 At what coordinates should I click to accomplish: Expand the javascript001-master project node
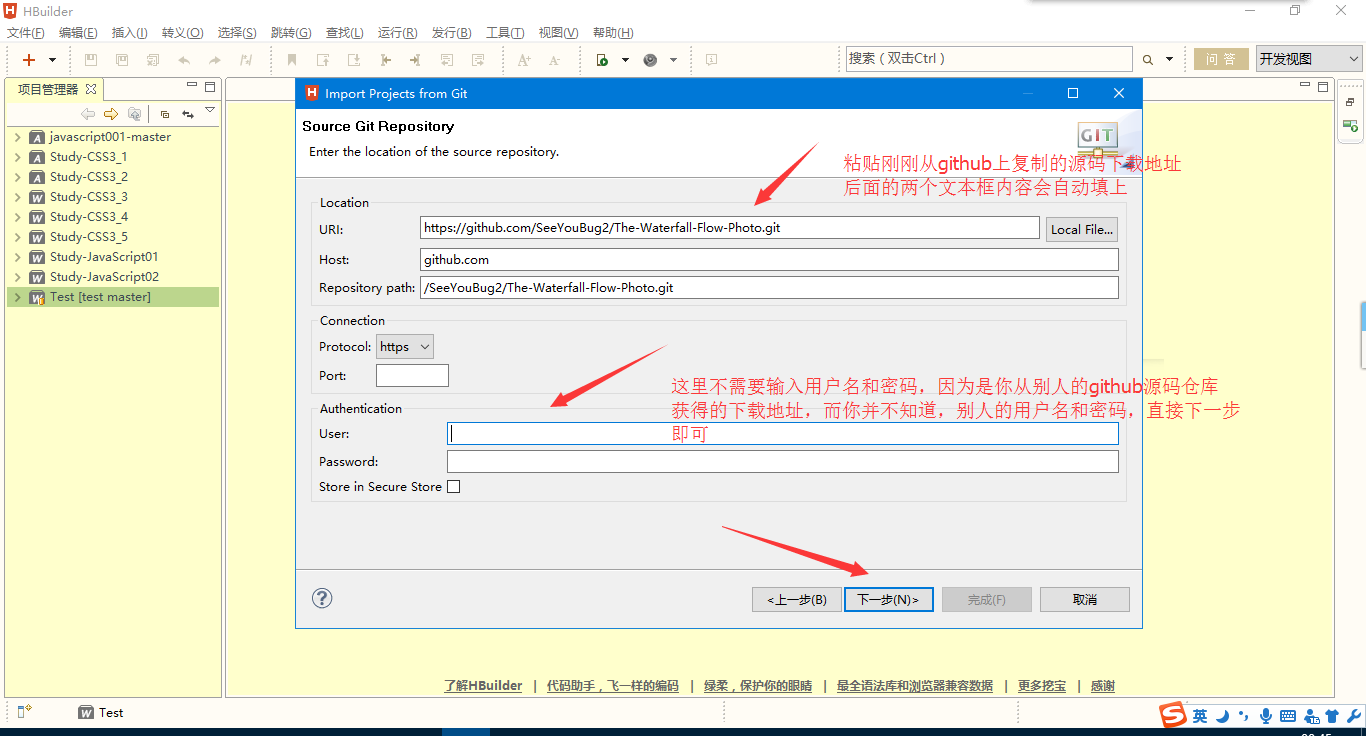[18, 137]
